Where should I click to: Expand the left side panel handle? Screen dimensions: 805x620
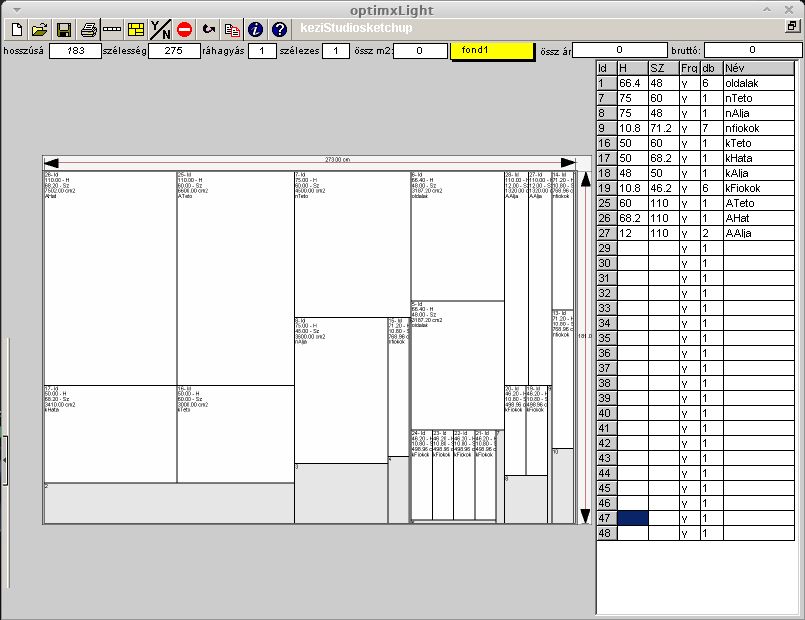point(4,457)
